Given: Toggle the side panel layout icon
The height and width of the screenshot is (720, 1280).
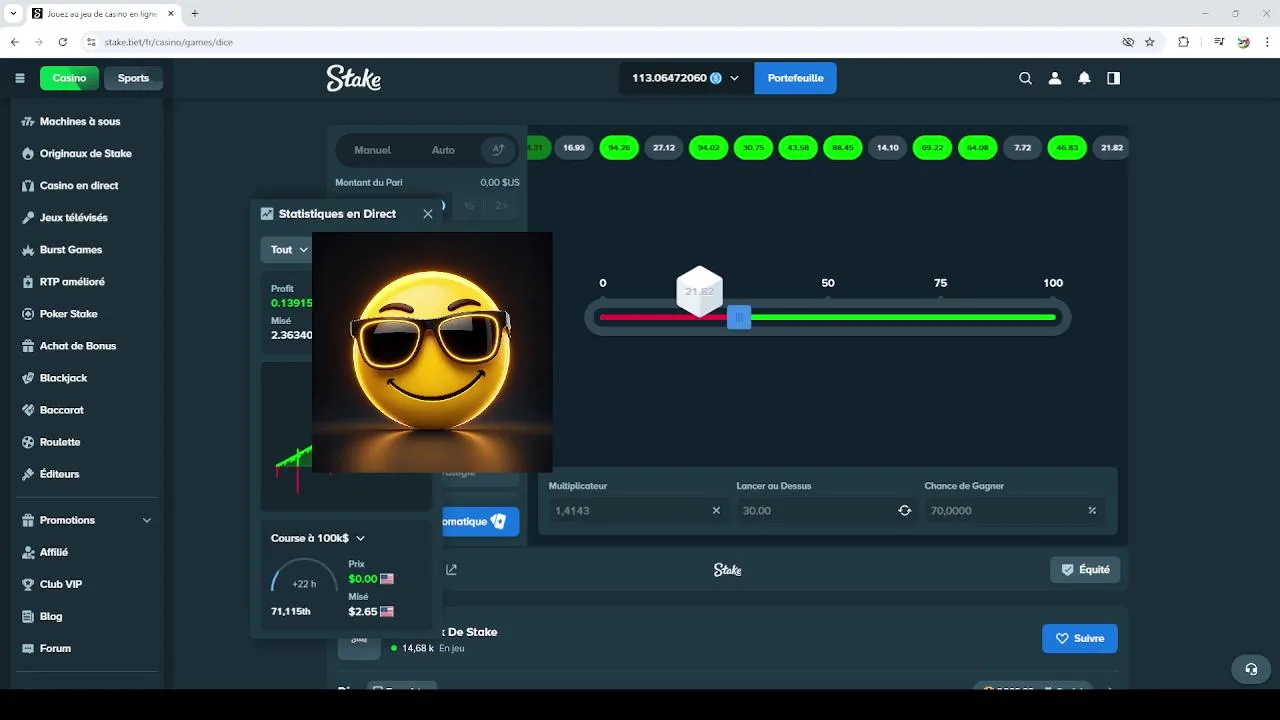Looking at the screenshot, I should (1113, 78).
